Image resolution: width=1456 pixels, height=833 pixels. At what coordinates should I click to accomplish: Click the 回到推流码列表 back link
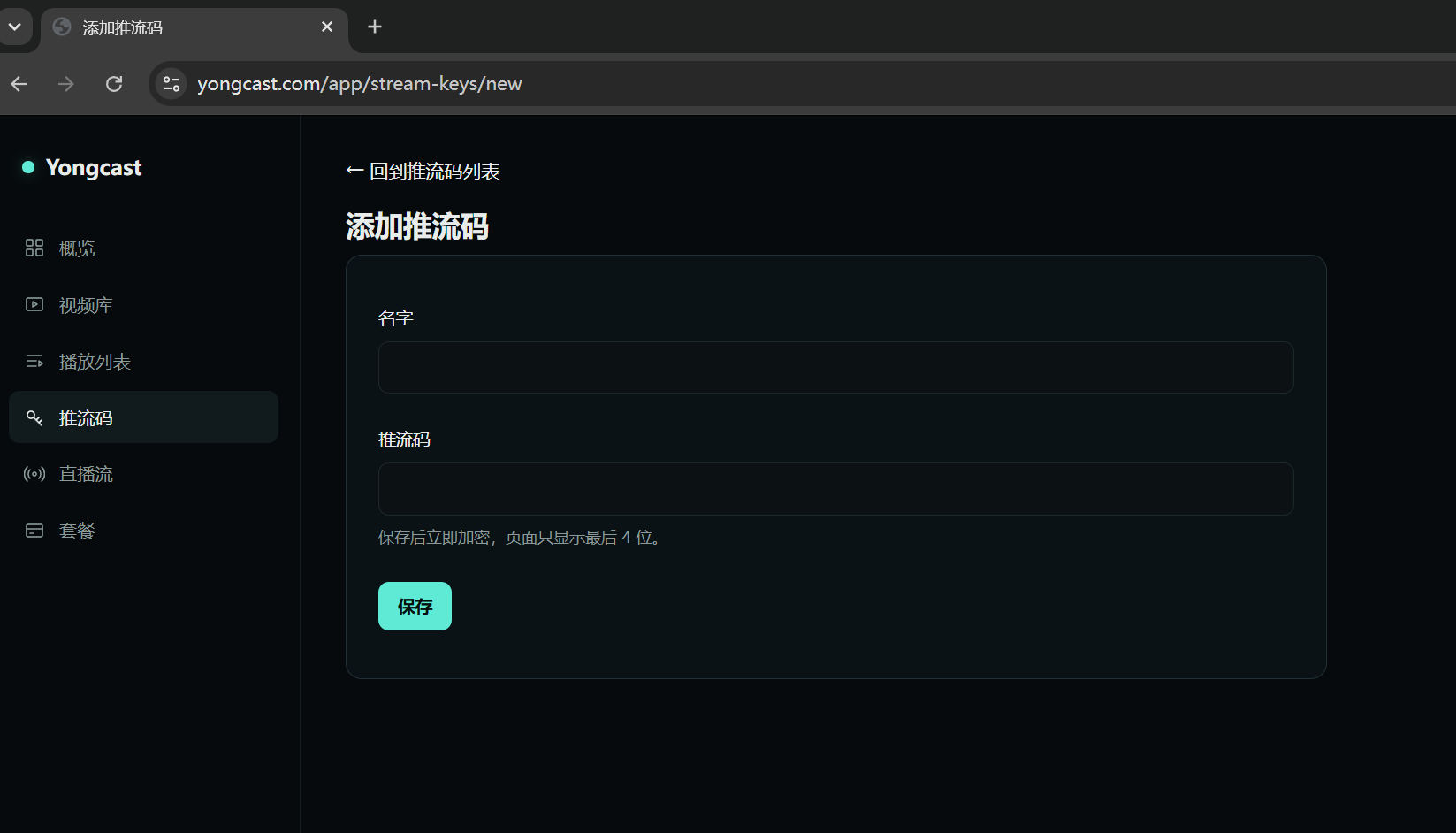pyautogui.click(x=423, y=171)
